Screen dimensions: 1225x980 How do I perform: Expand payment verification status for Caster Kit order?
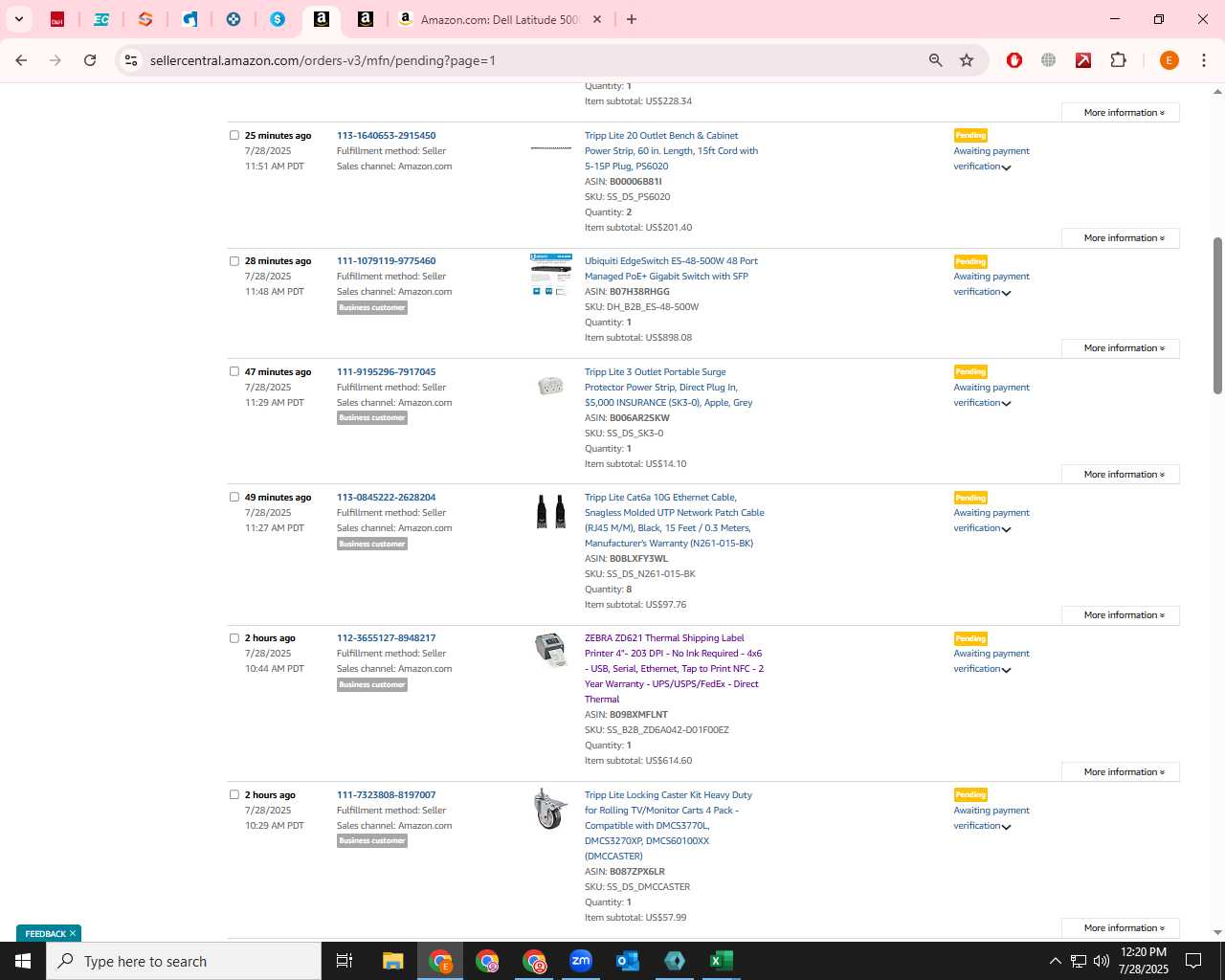point(1006,827)
